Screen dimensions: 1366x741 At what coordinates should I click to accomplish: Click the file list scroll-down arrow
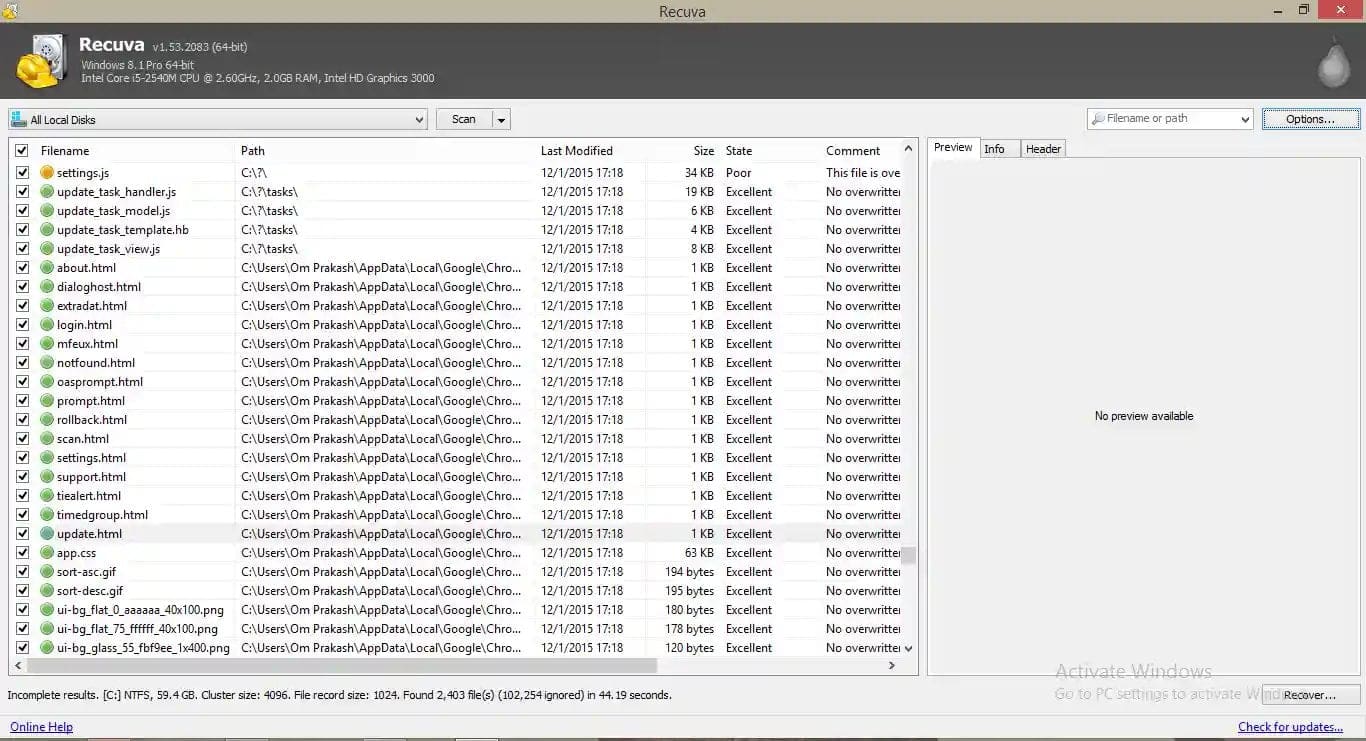(909, 648)
